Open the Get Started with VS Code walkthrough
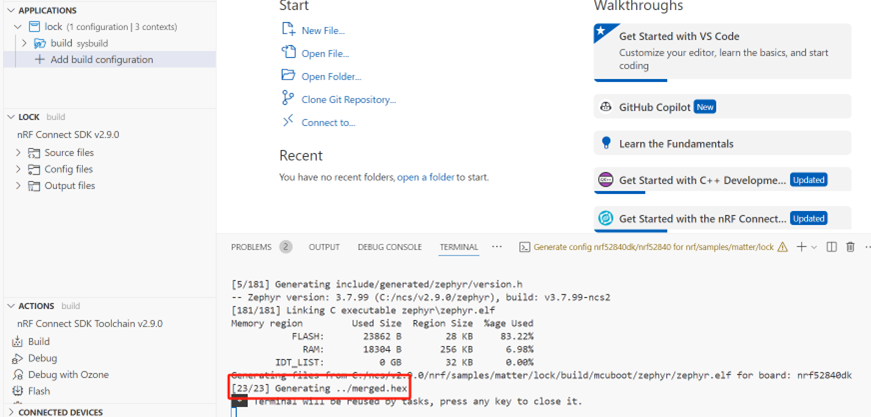The height and width of the screenshot is (417, 871). click(x=722, y=52)
